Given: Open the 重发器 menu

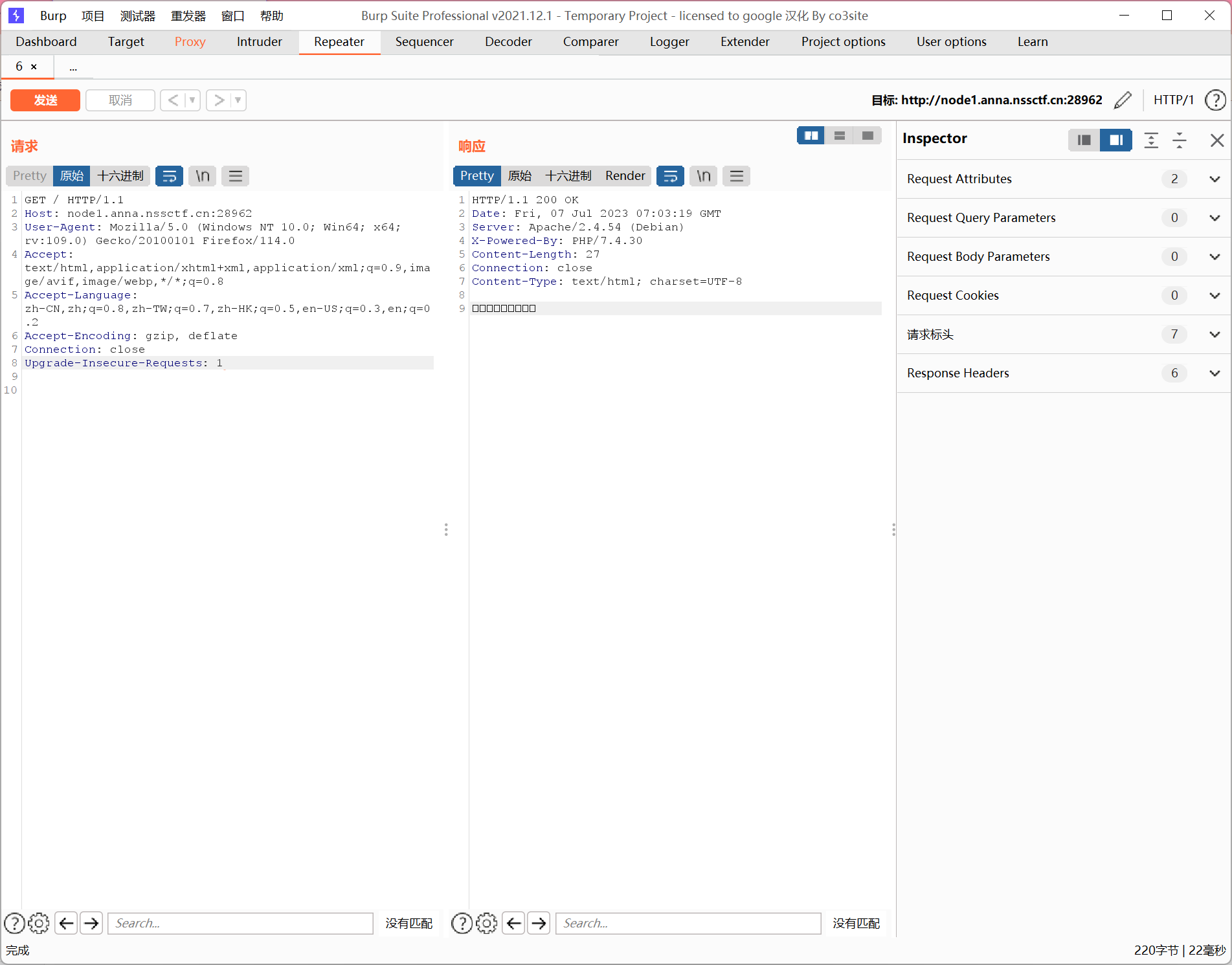Looking at the screenshot, I should click(x=188, y=16).
